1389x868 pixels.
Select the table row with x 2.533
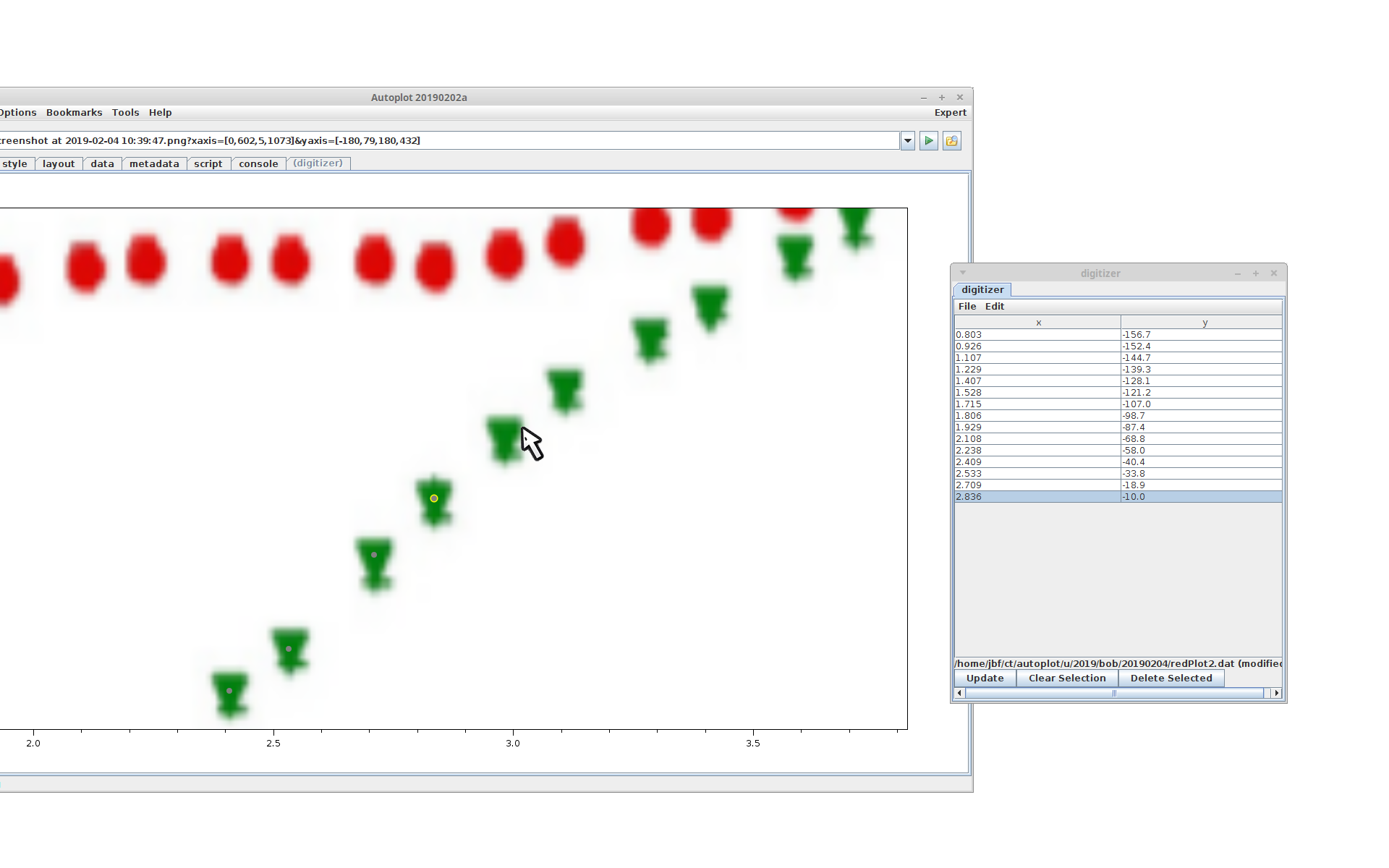click(1118, 474)
